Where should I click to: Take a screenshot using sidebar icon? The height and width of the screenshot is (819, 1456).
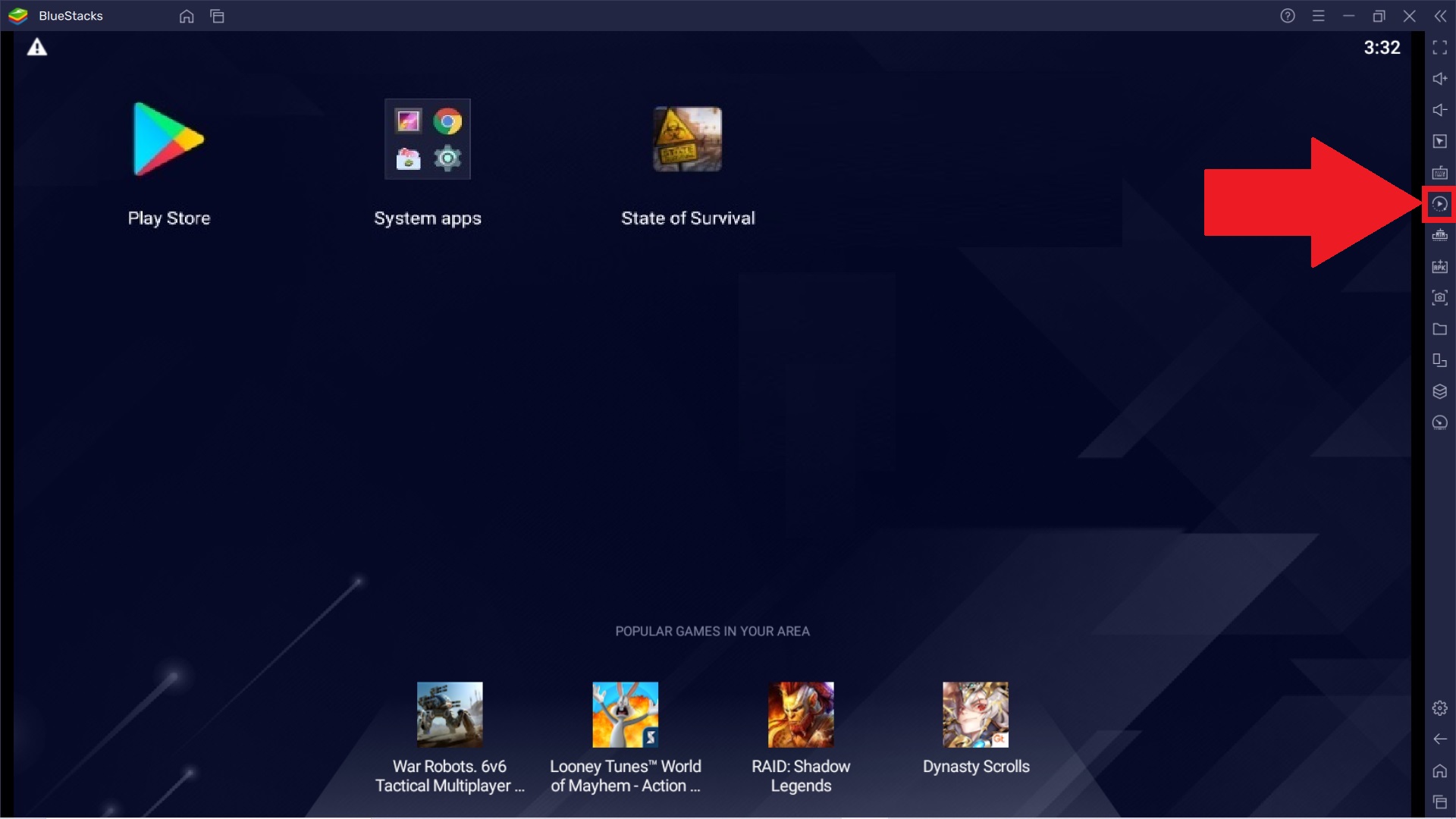pos(1440,298)
